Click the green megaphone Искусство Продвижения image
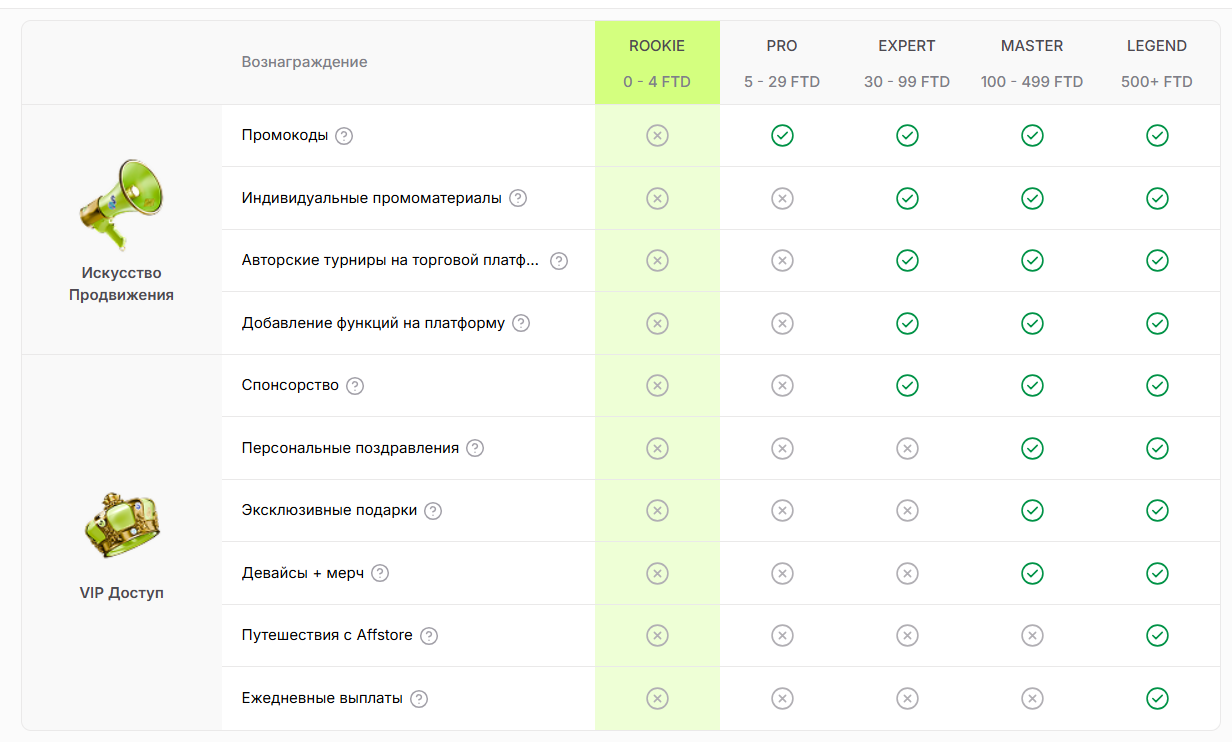 [x=121, y=203]
